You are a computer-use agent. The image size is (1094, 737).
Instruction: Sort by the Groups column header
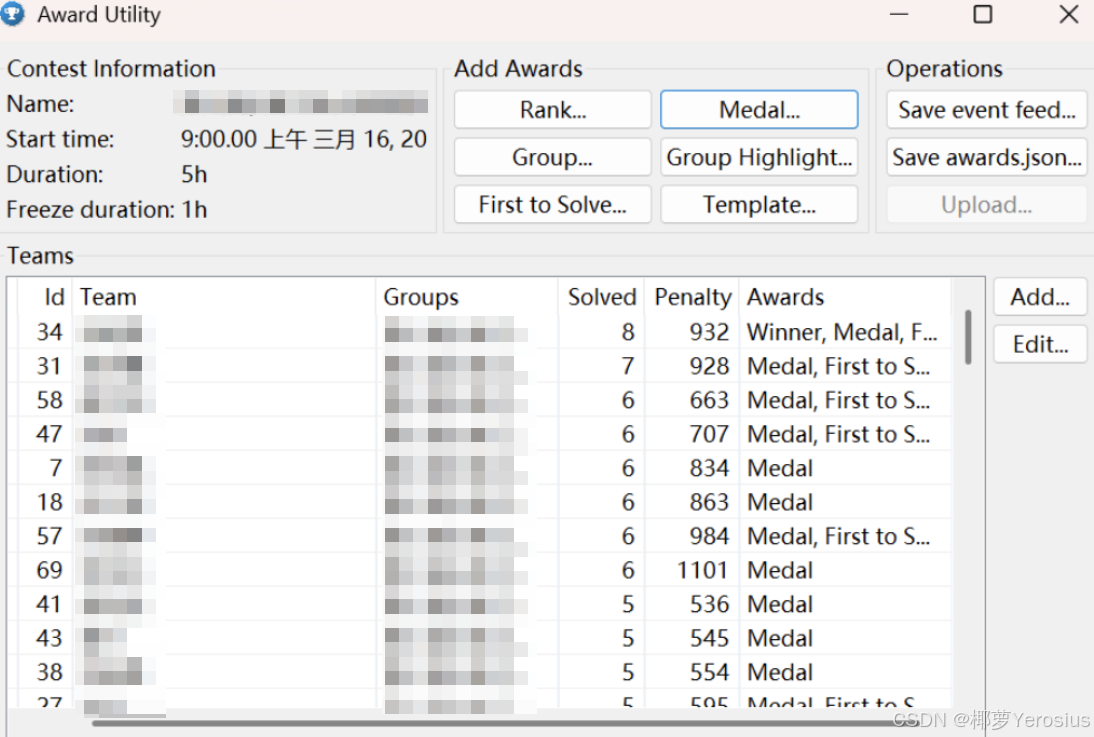pyautogui.click(x=467, y=297)
